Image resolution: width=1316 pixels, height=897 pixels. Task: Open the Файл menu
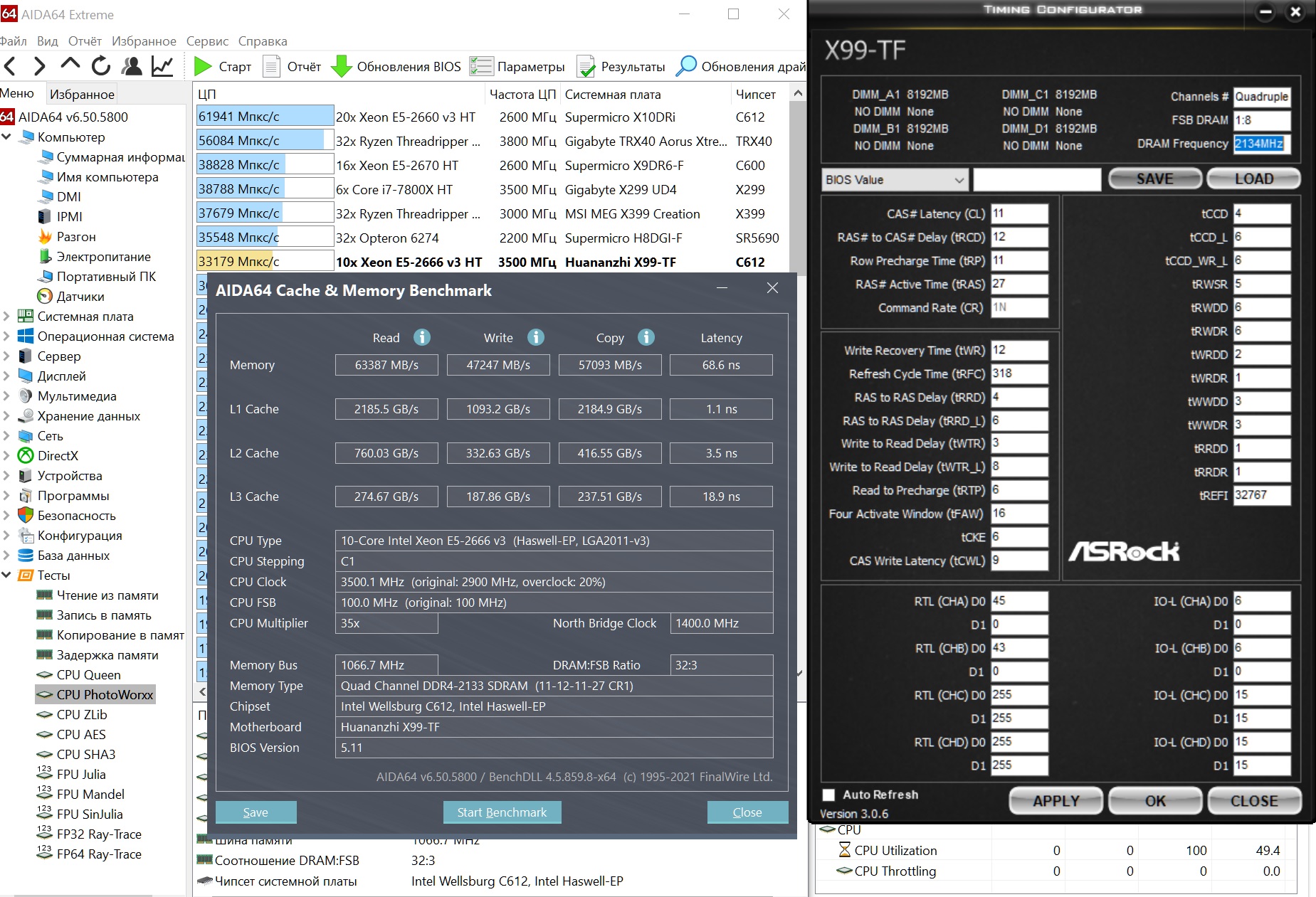pyautogui.click(x=14, y=41)
